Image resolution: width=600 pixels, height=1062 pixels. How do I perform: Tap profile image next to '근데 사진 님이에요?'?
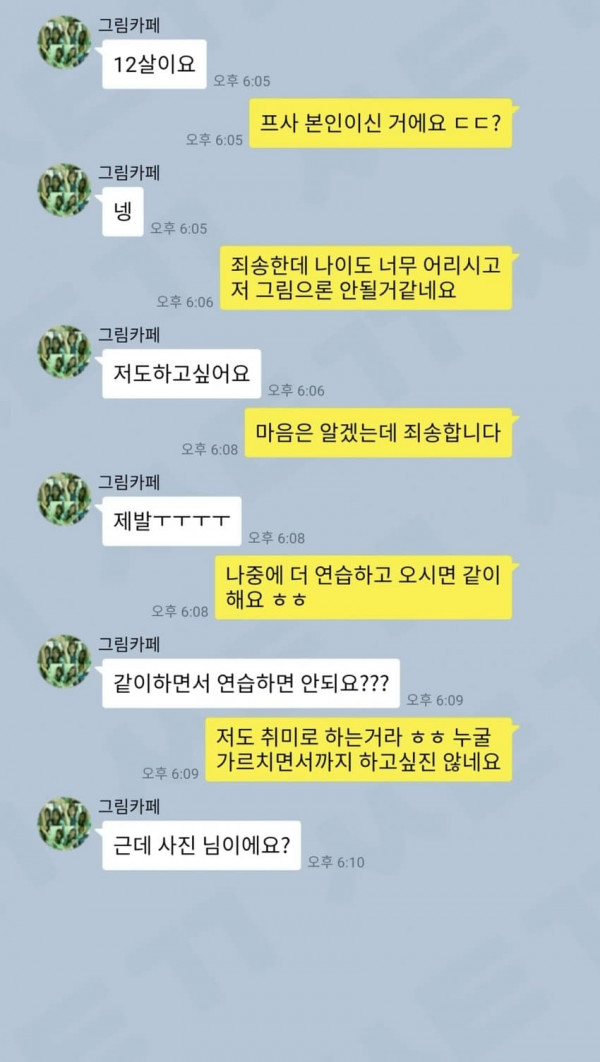[64, 823]
